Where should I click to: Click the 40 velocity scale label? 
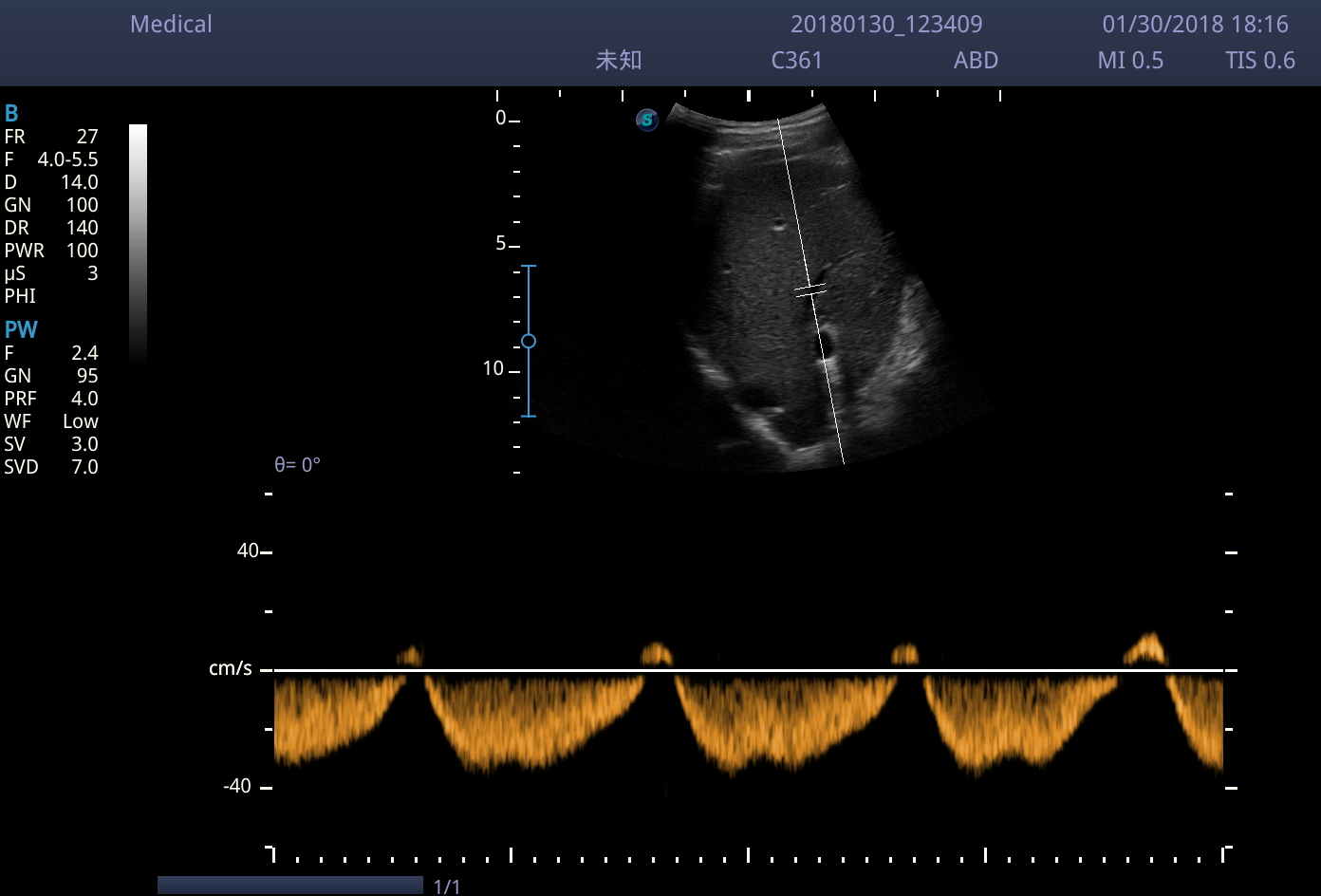(248, 551)
